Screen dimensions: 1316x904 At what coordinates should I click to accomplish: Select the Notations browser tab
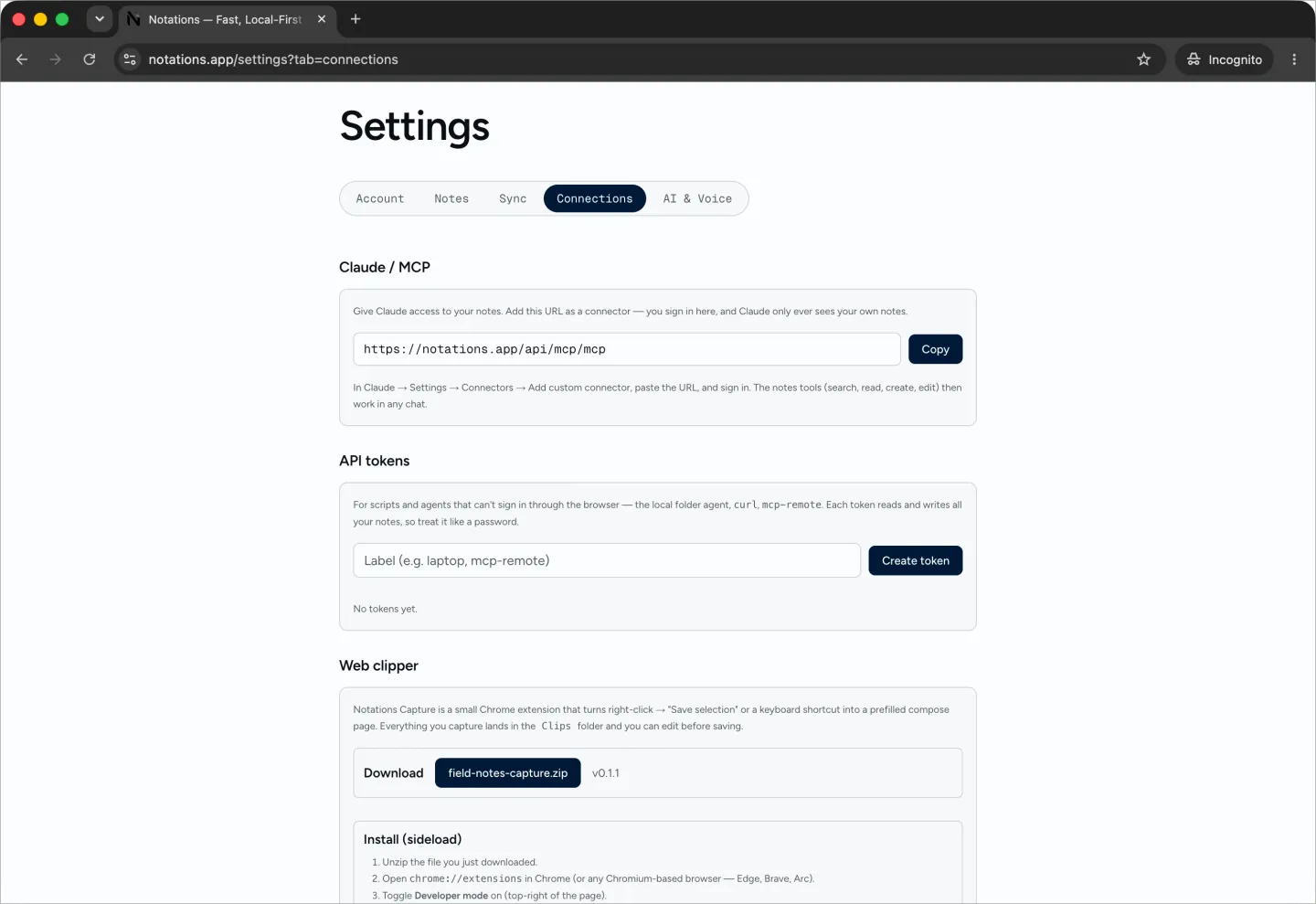[x=228, y=19]
